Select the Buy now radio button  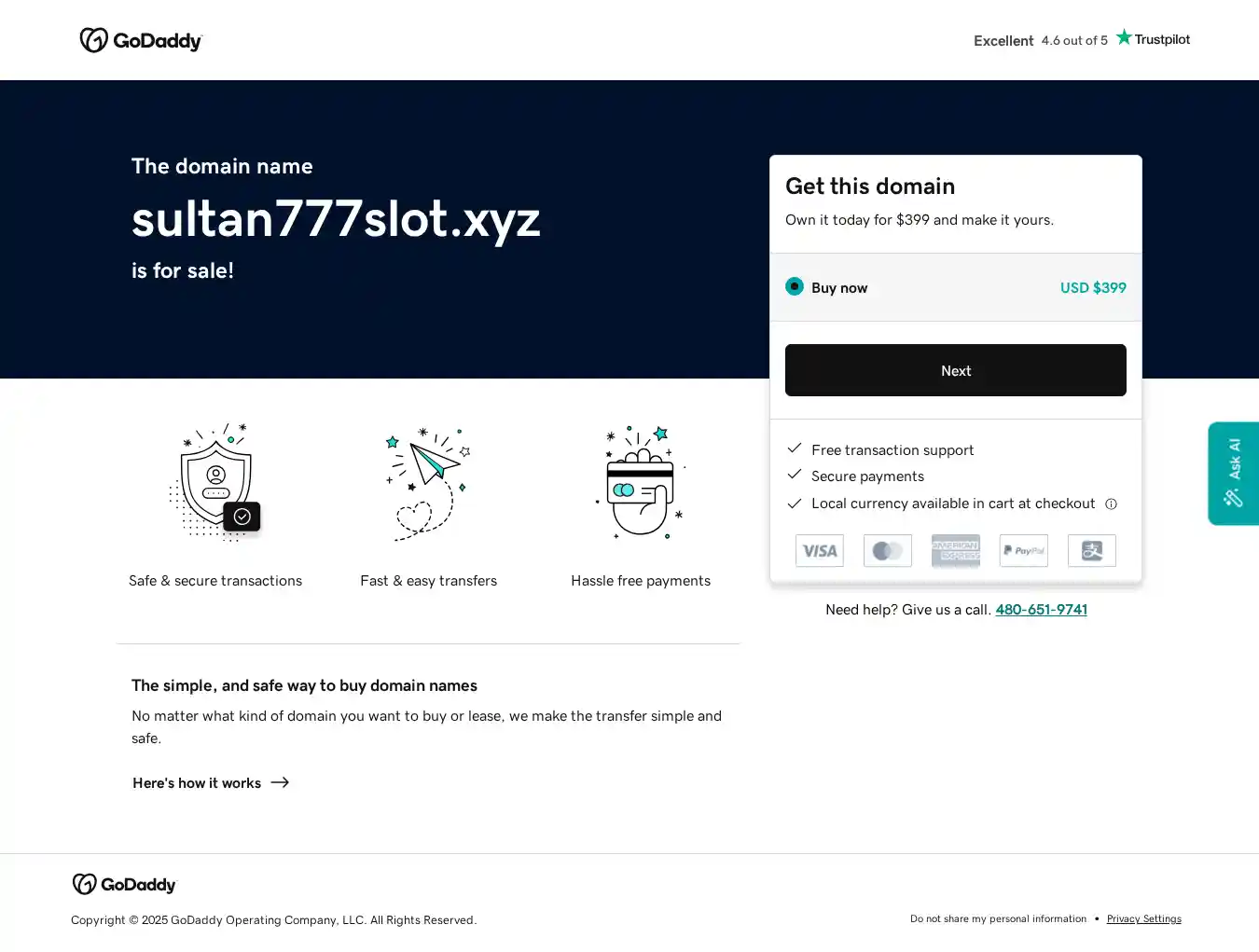795,286
